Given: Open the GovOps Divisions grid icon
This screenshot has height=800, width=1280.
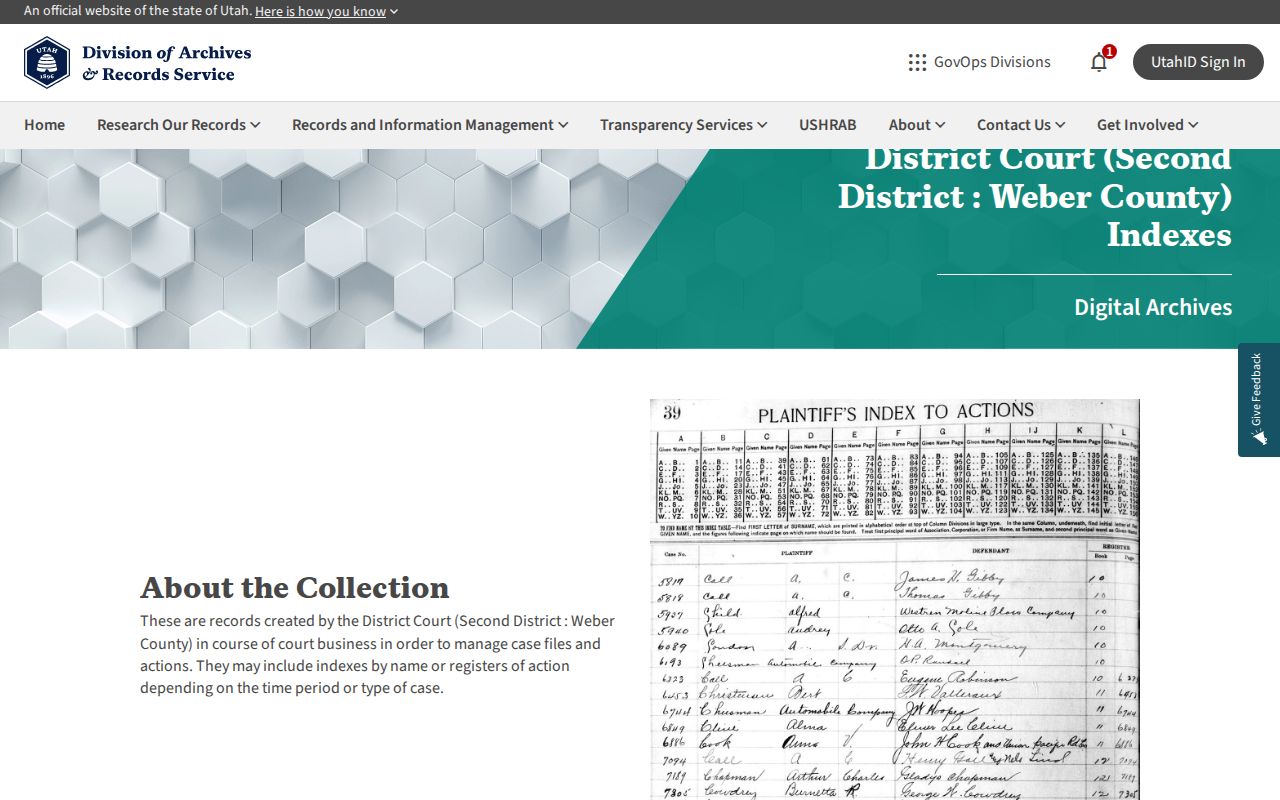Looking at the screenshot, I should [917, 62].
